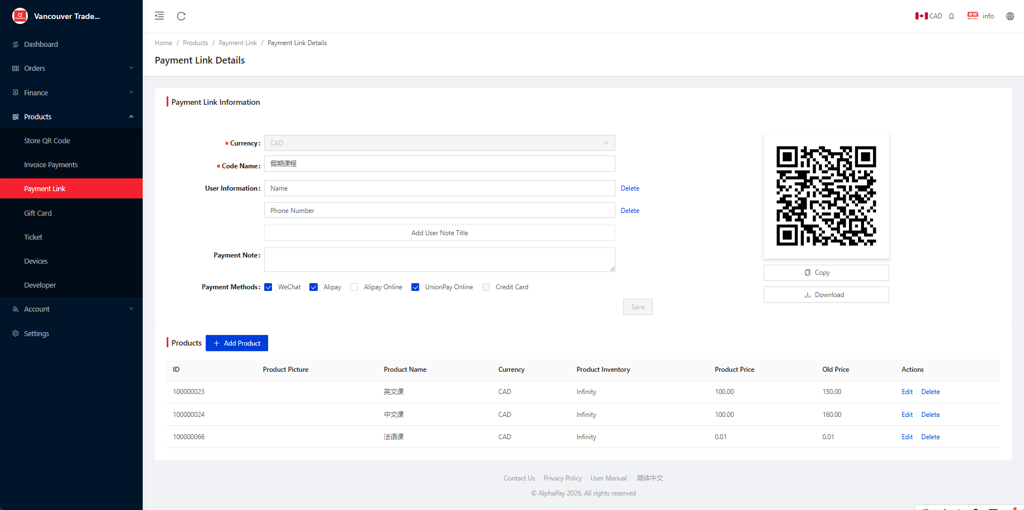Enable the Alipay Online checkbox

point(354,287)
